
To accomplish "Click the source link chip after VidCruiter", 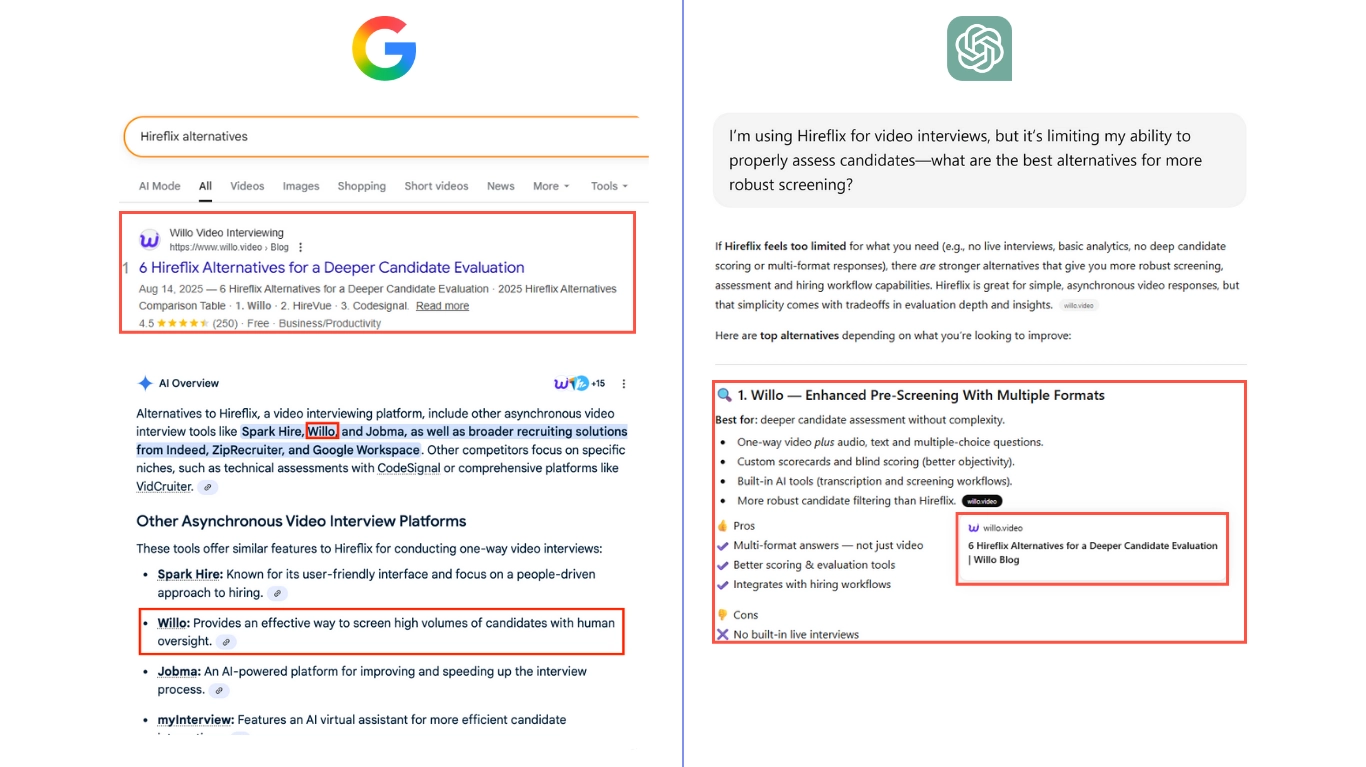I will (207, 487).
